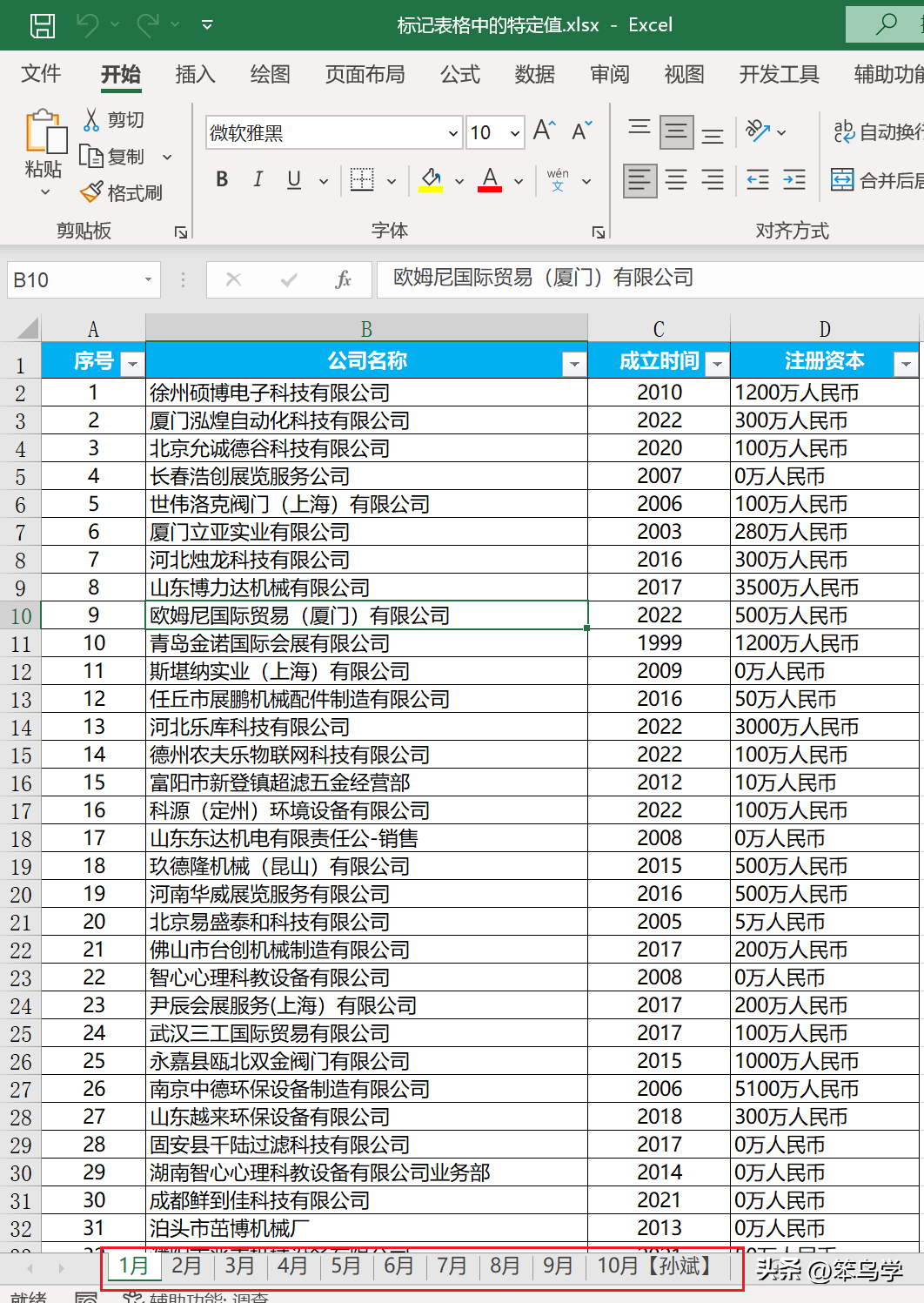This screenshot has width=924, height=1303.
Task: Open the 2月 worksheet
Action: 187,1266
